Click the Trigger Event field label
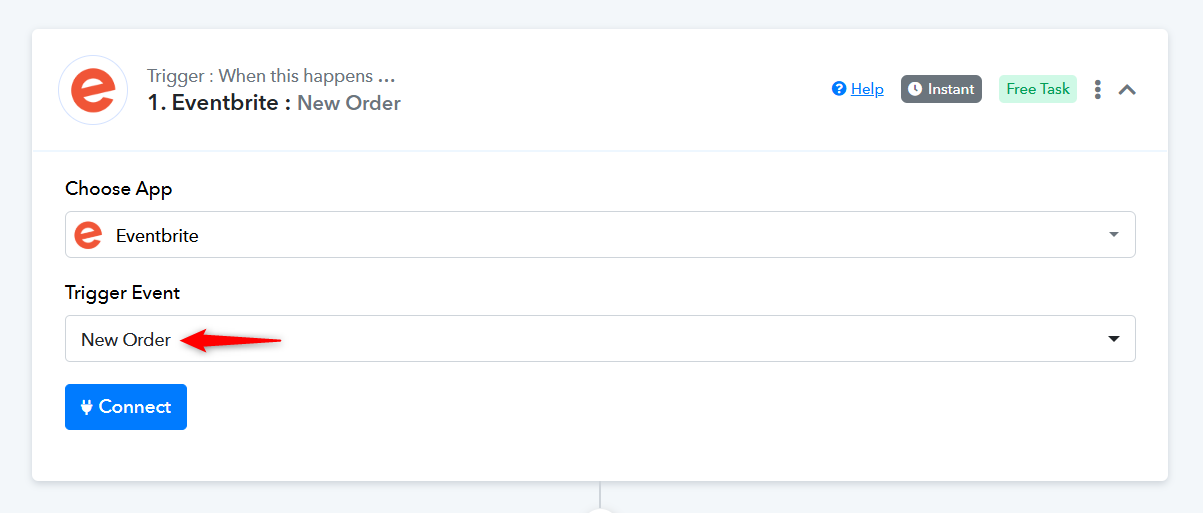Image resolution: width=1203 pixels, height=513 pixels. [x=123, y=293]
